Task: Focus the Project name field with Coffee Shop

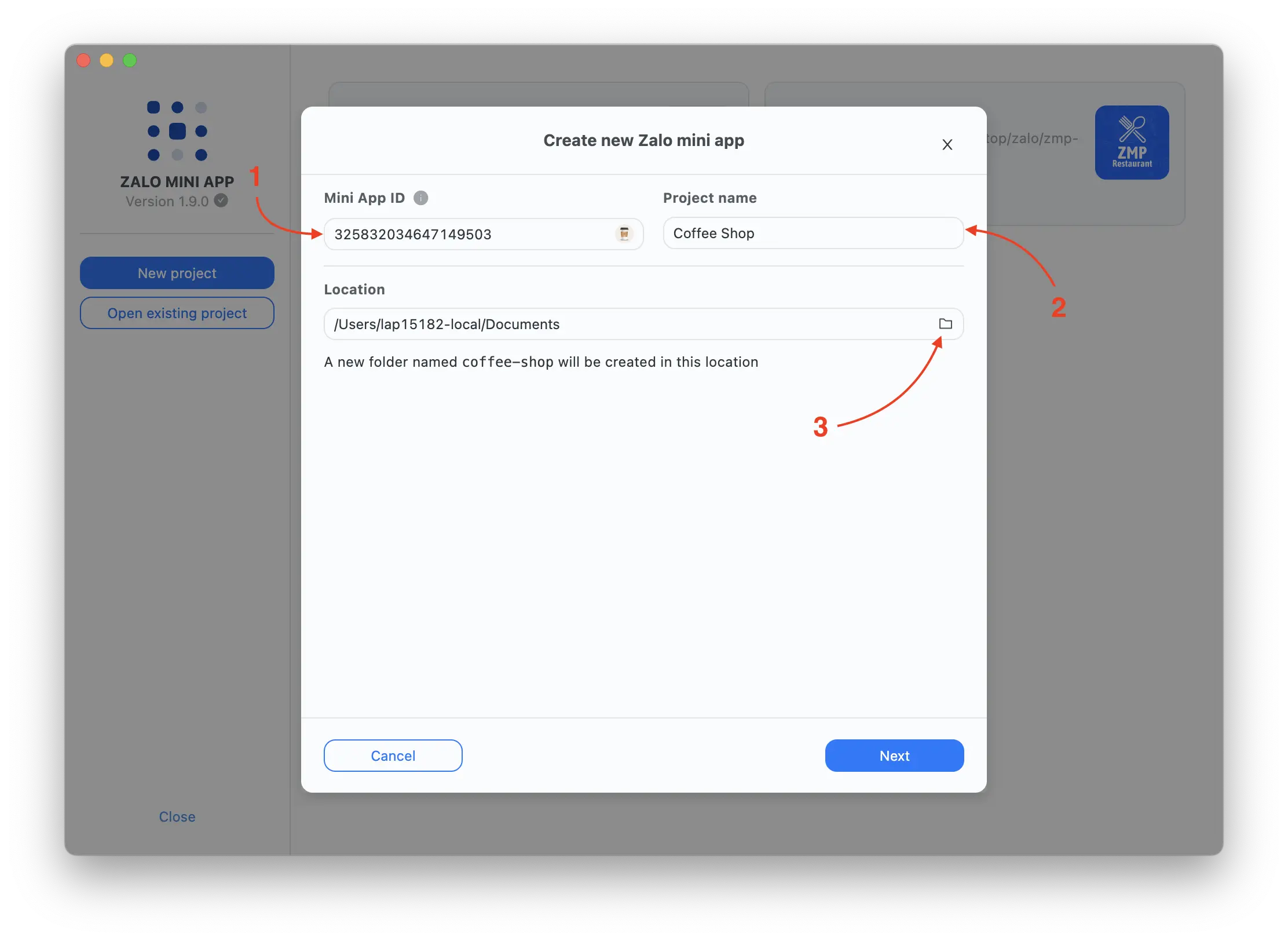Action: 813,234
